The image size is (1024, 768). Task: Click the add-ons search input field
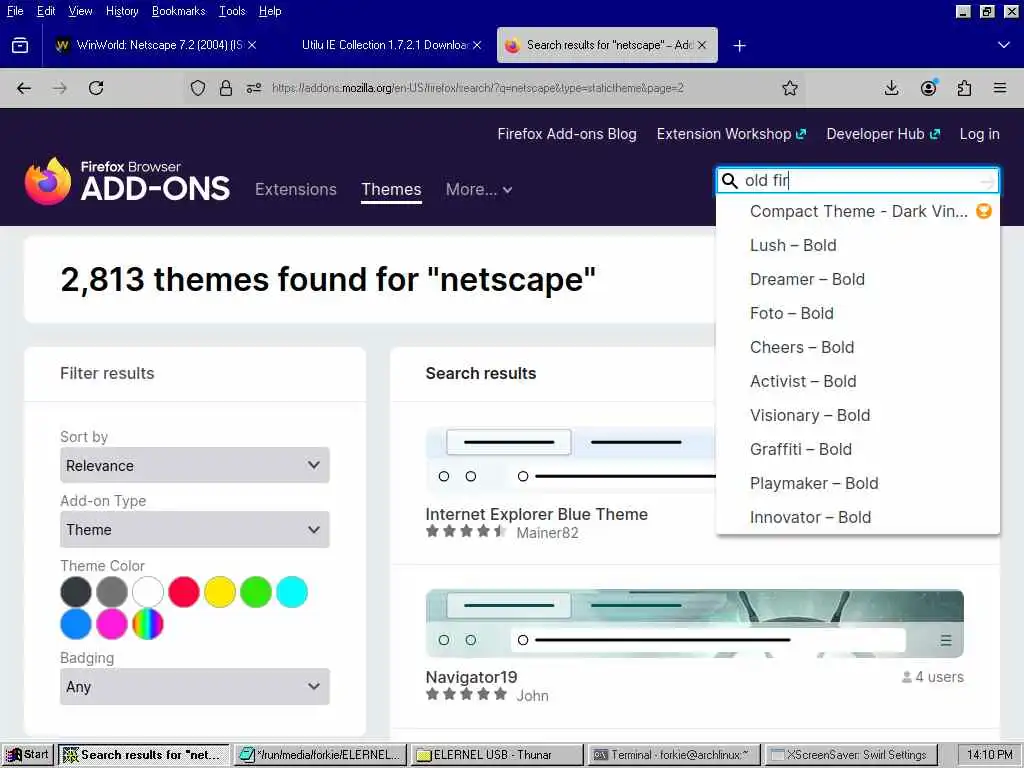pos(859,181)
